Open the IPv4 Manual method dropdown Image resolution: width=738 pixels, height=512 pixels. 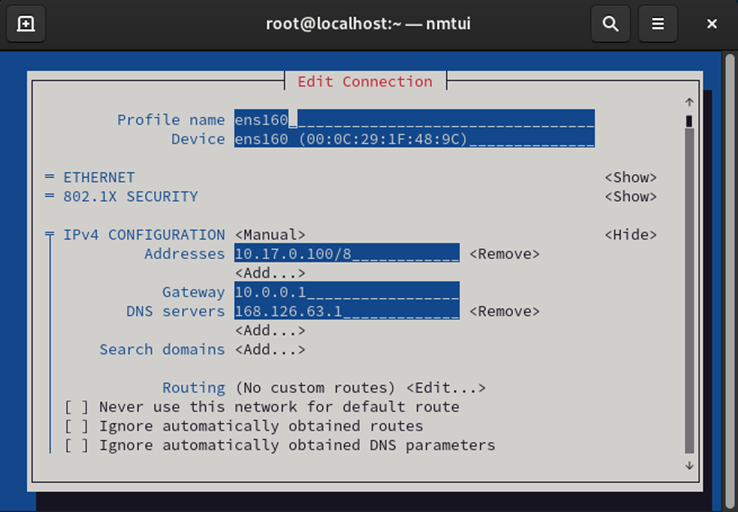point(270,235)
